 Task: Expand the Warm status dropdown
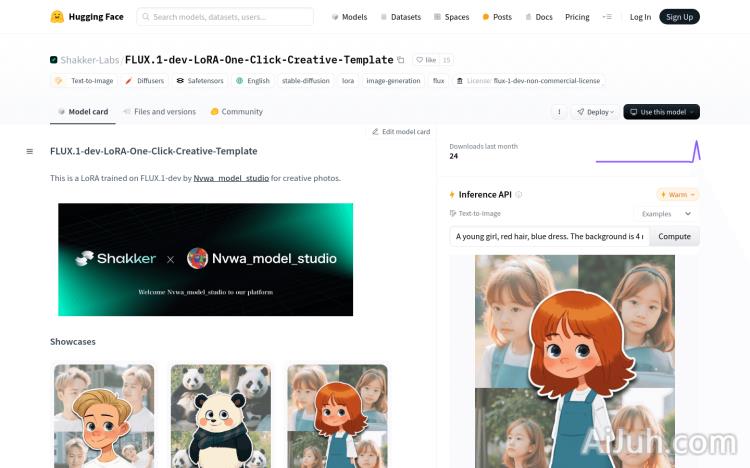point(678,194)
